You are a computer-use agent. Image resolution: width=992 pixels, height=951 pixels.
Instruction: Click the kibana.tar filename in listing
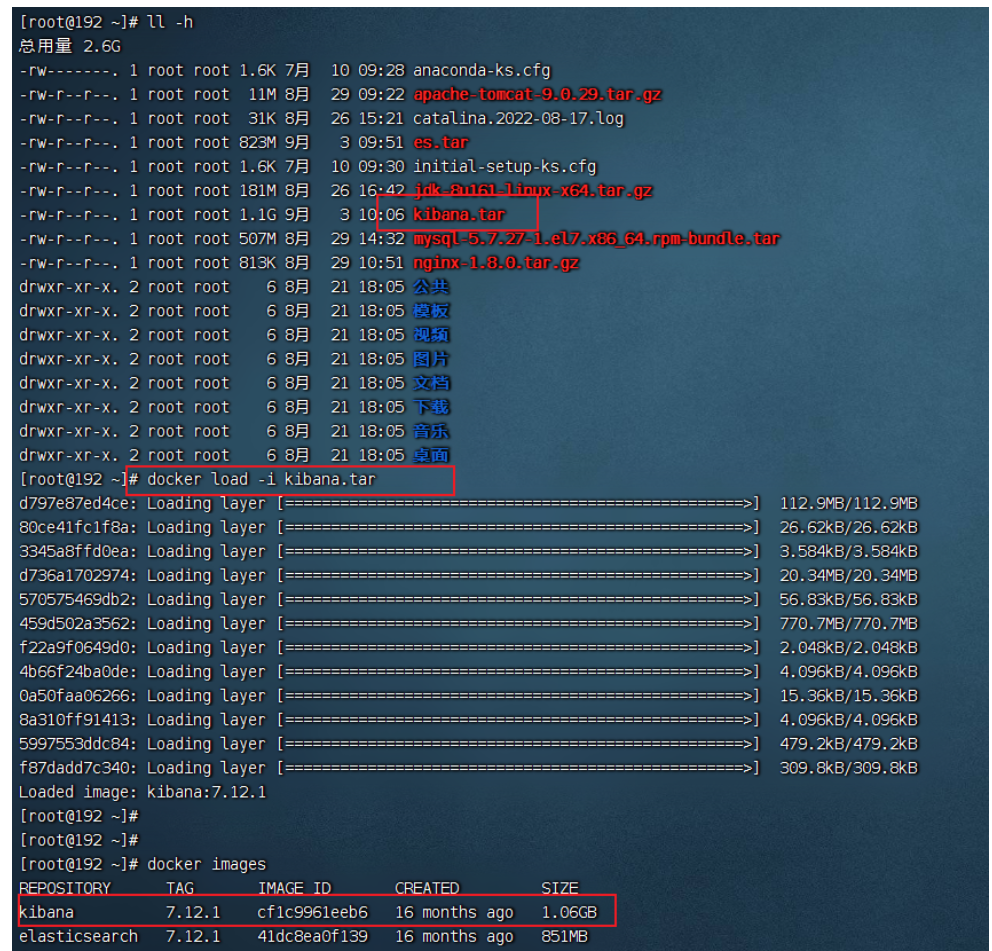coord(459,214)
